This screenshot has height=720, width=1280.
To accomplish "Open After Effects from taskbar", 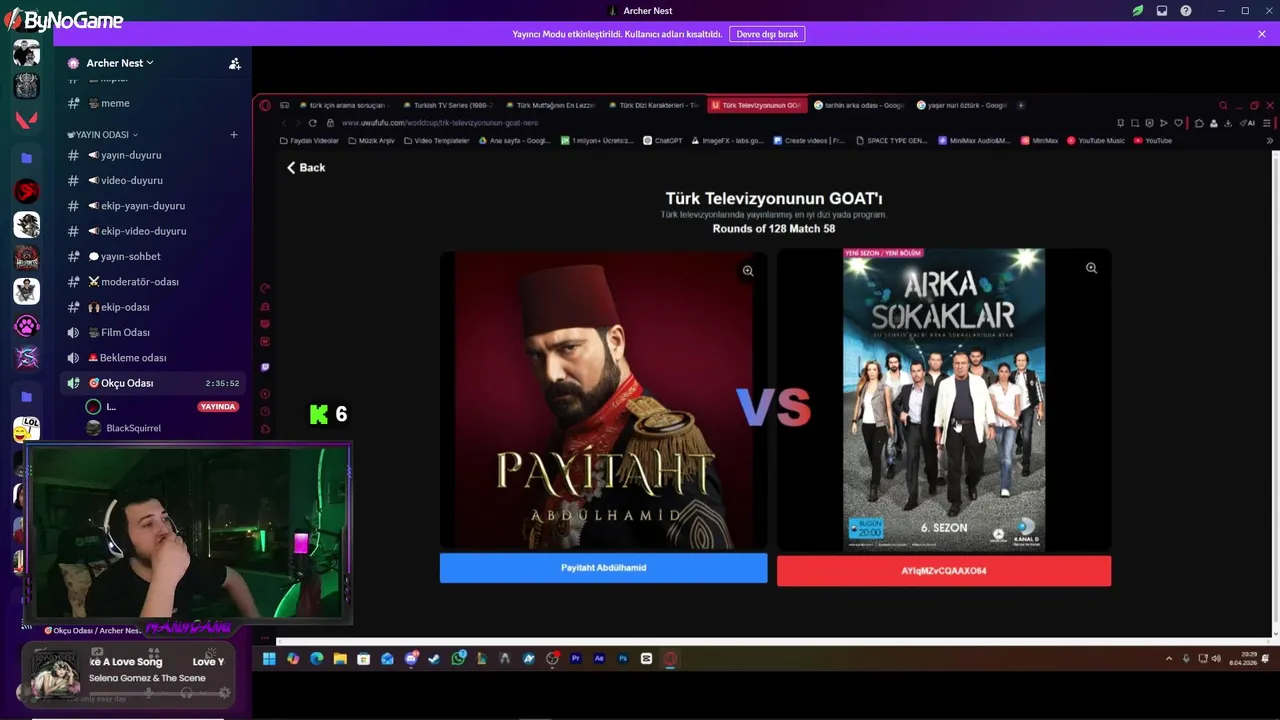I will (x=599, y=659).
